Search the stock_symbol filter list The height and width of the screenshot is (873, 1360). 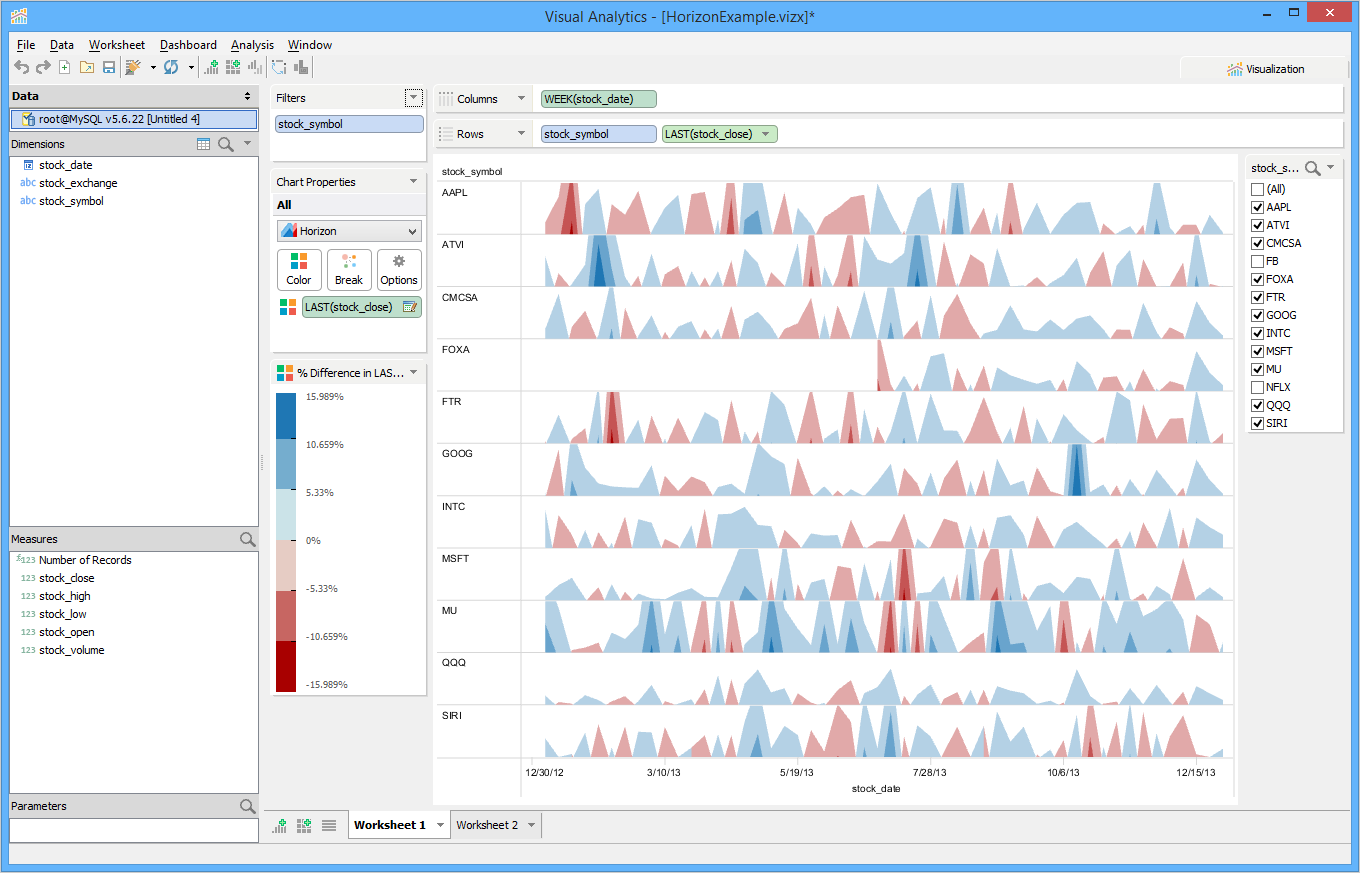pos(1313,168)
